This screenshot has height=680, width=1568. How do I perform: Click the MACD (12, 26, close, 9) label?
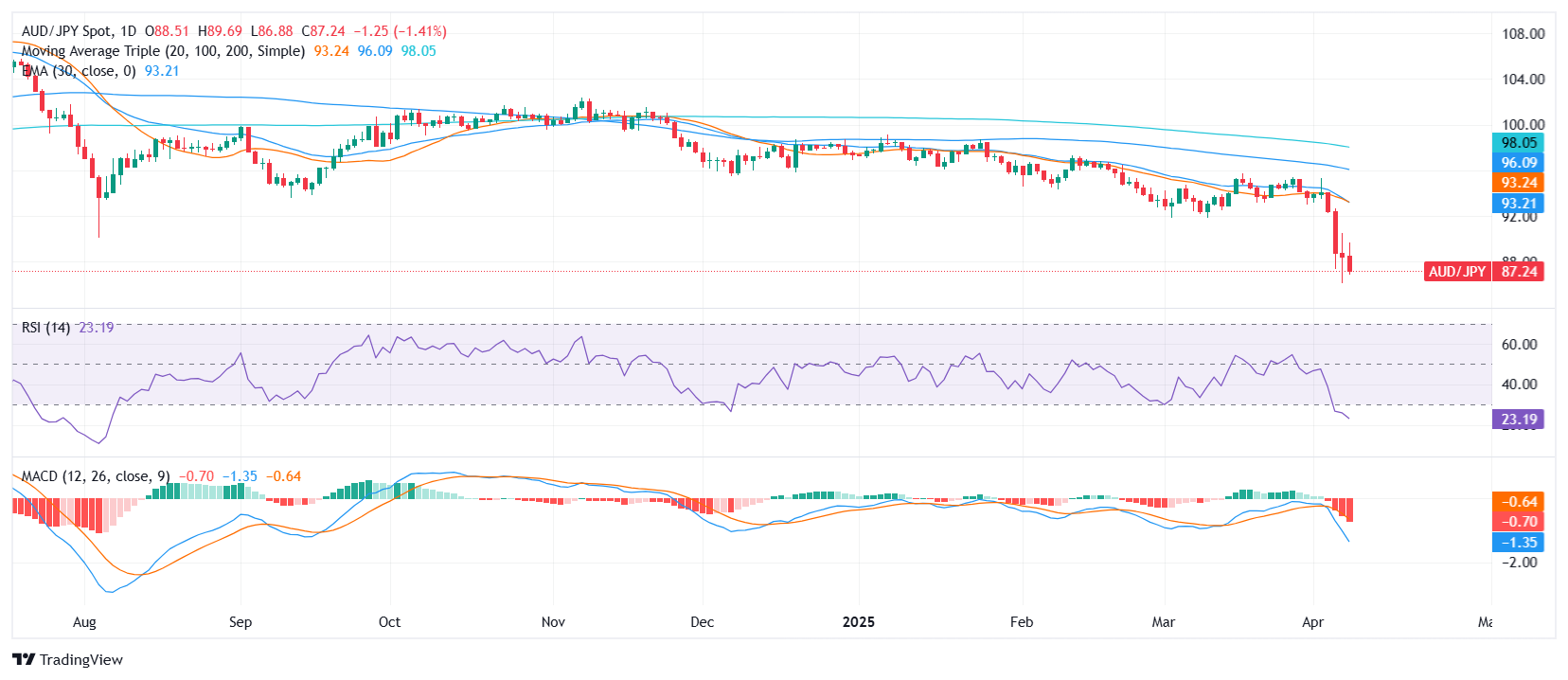click(96, 476)
